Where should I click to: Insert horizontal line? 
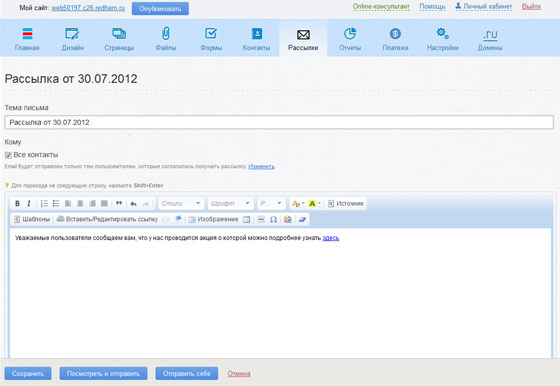pyautogui.click(x=261, y=219)
